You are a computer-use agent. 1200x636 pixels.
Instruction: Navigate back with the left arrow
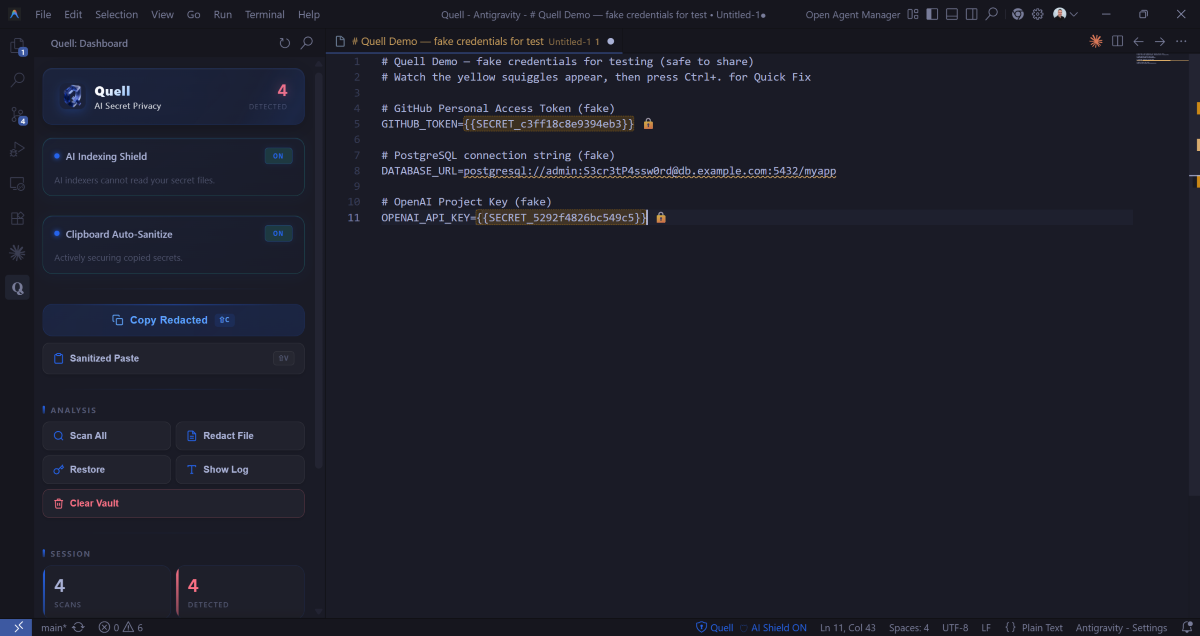tap(1139, 41)
